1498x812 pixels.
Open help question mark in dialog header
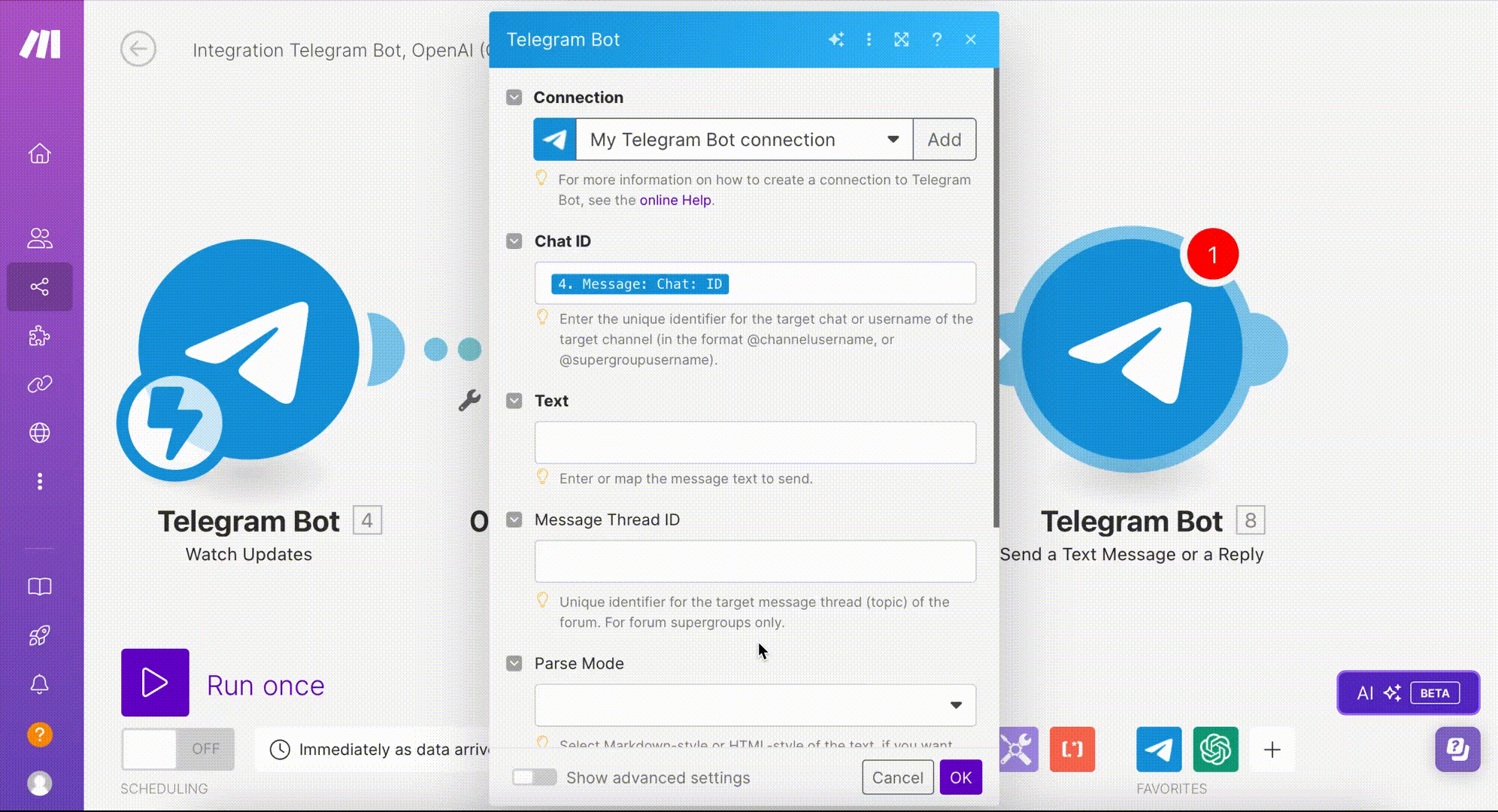[x=936, y=40]
